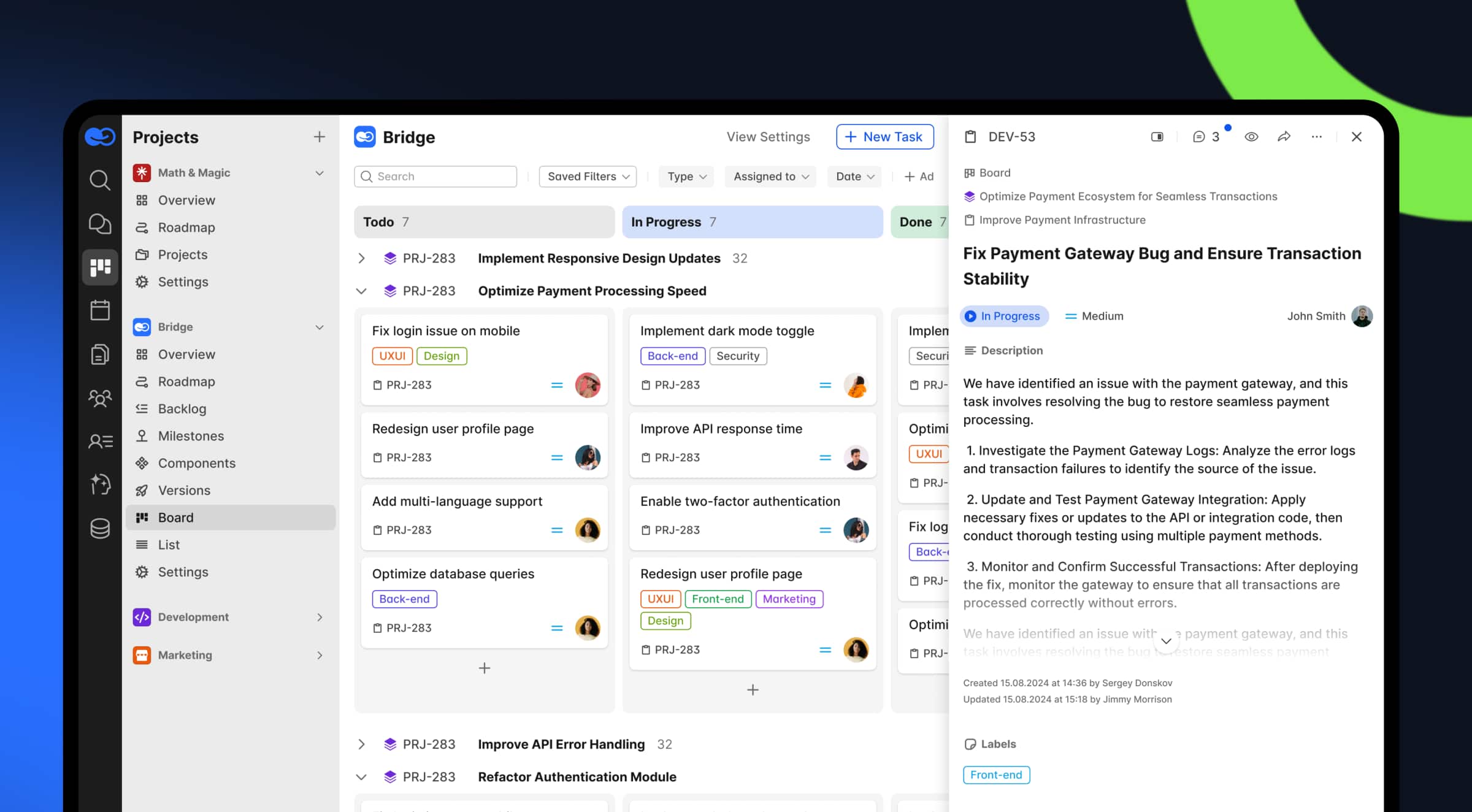Click the New Task button
1472x812 pixels.
(x=884, y=137)
